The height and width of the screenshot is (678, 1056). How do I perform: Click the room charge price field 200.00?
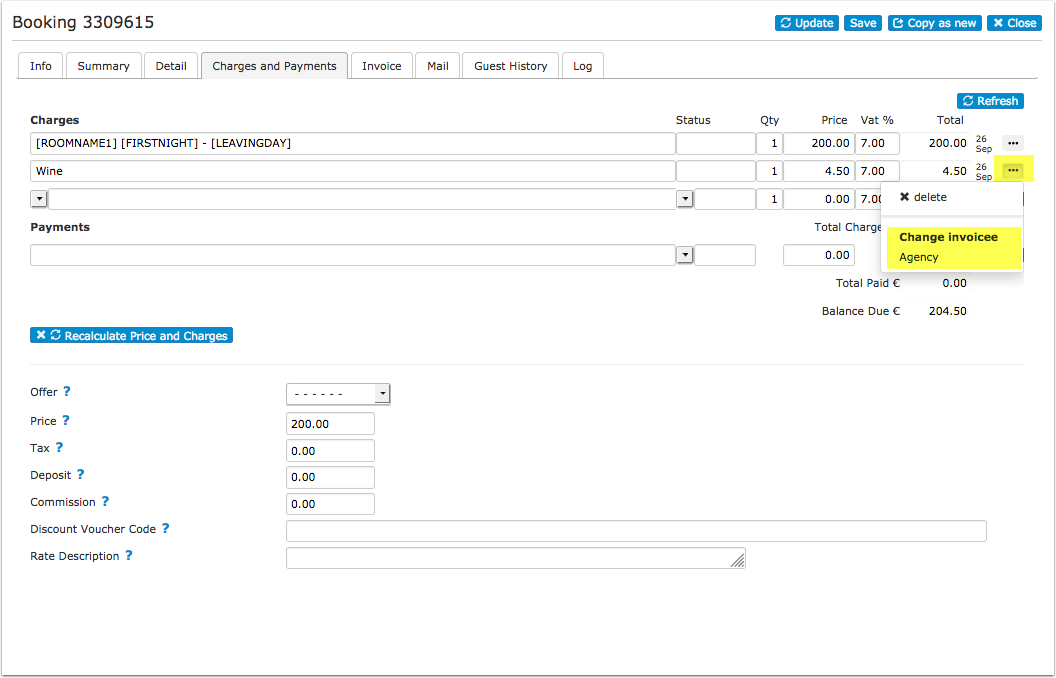(x=818, y=143)
